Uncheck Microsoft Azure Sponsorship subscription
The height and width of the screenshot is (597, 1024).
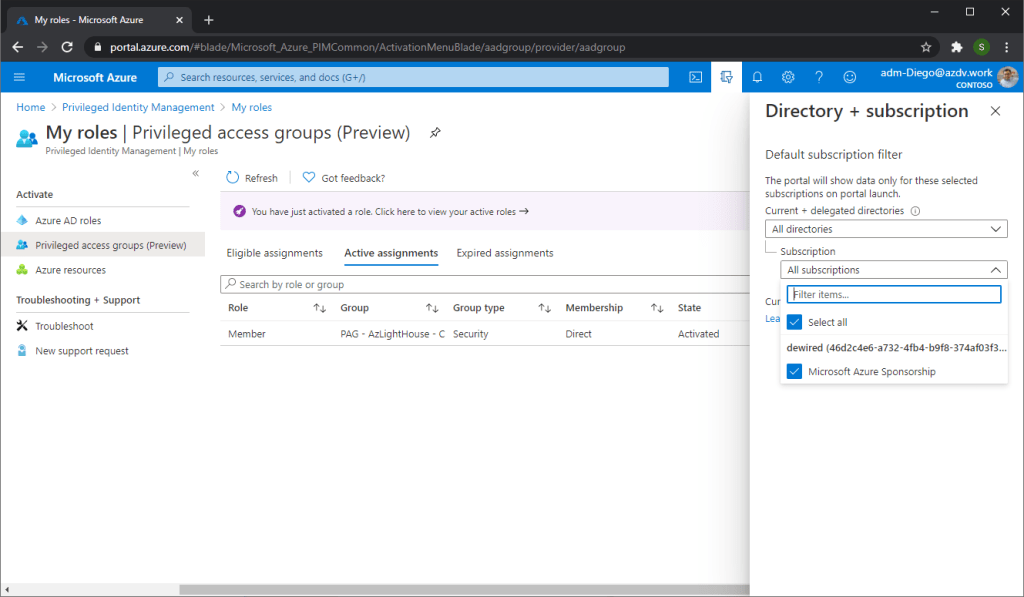[x=794, y=372]
